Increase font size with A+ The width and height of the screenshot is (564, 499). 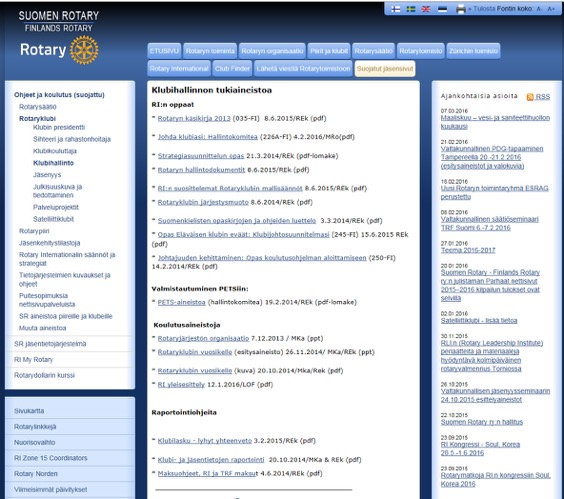click(551, 9)
